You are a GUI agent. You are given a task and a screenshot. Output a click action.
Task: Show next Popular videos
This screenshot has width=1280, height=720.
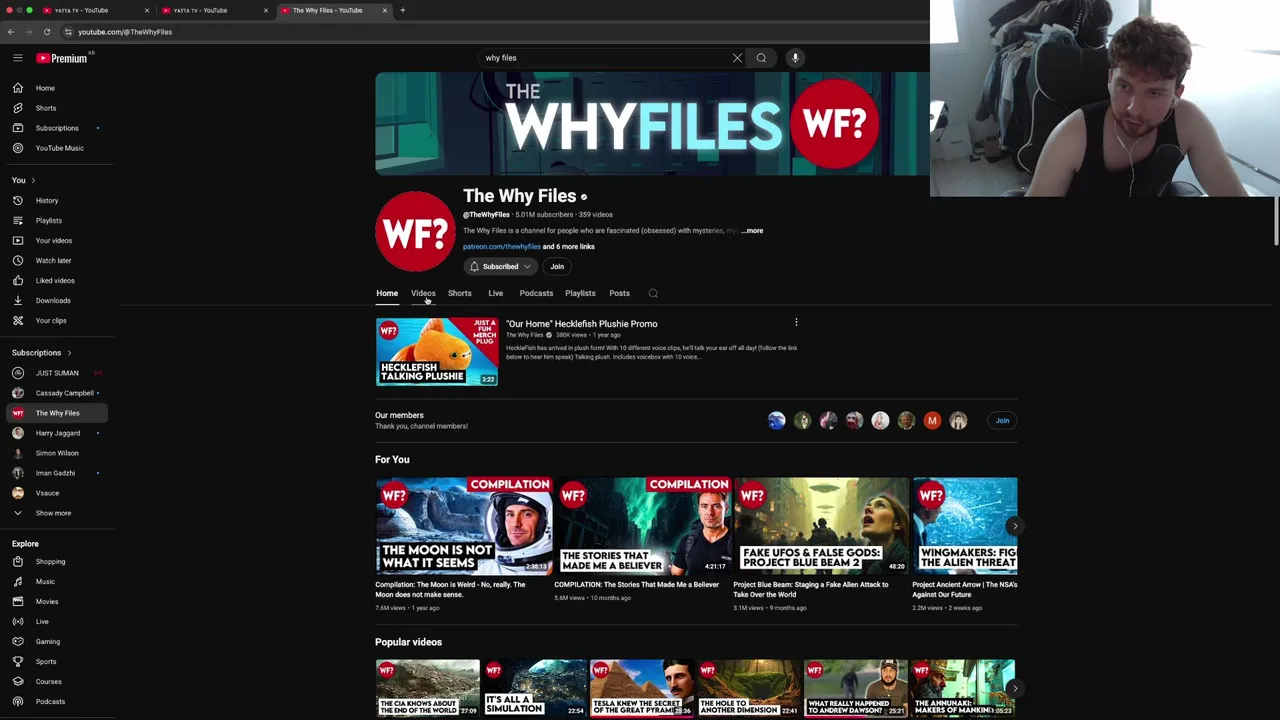point(1015,688)
